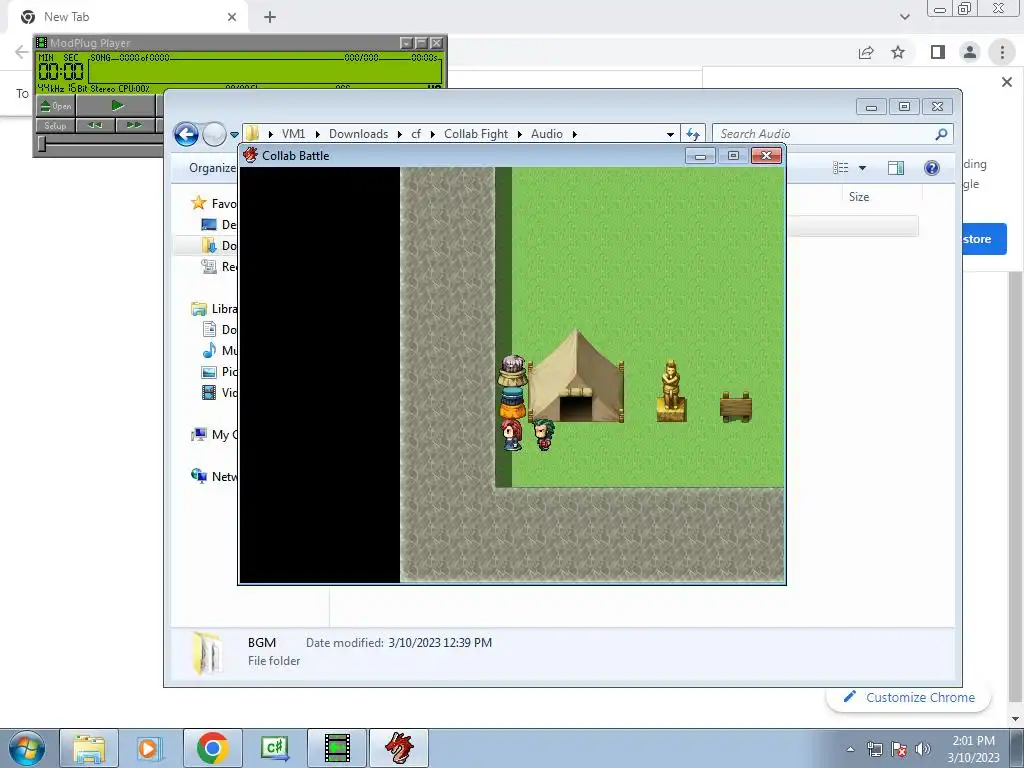Share this page from Chrome toolbar
The image size is (1024, 768).
866,52
